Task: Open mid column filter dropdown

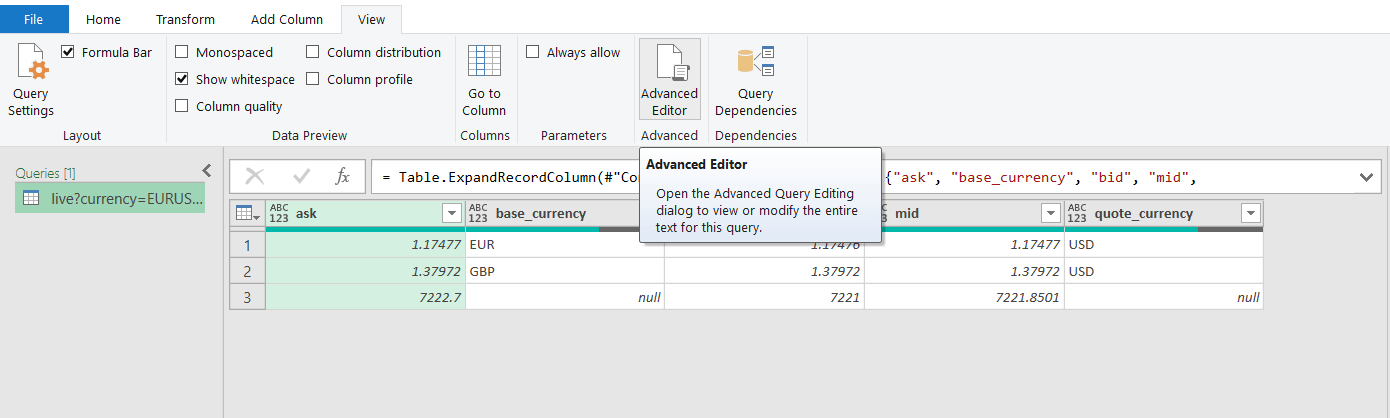Action: coord(1050,213)
